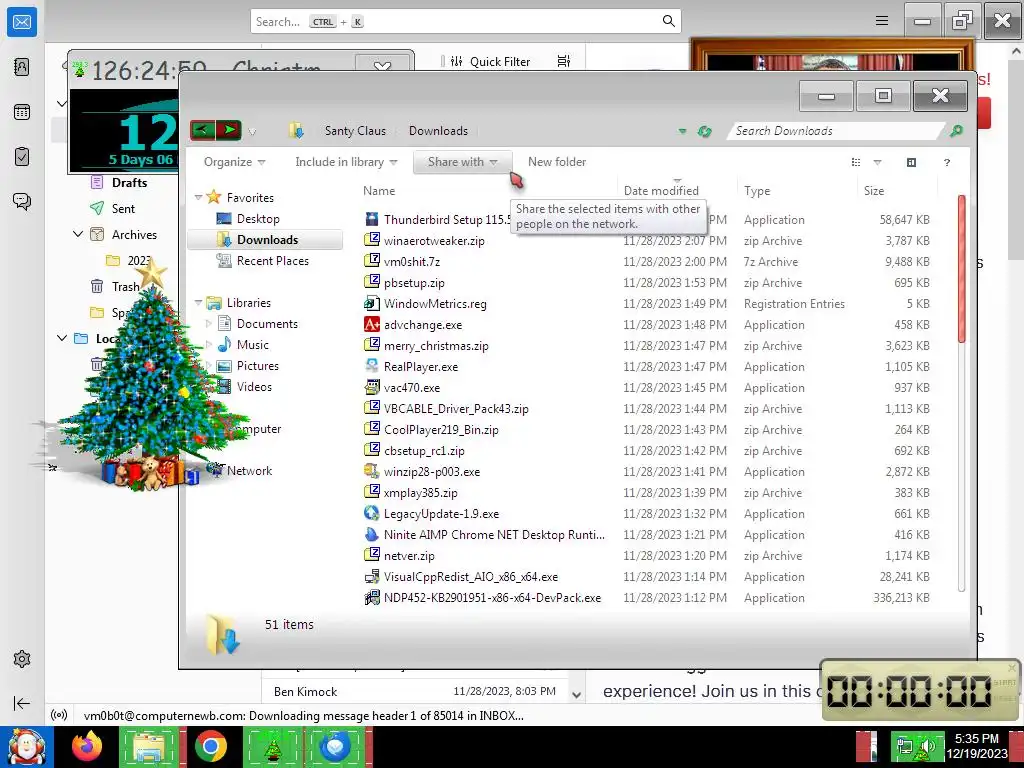Open Thunderbird hamburger app menu
The width and height of the screenshot is (1024, 768).
882,21
